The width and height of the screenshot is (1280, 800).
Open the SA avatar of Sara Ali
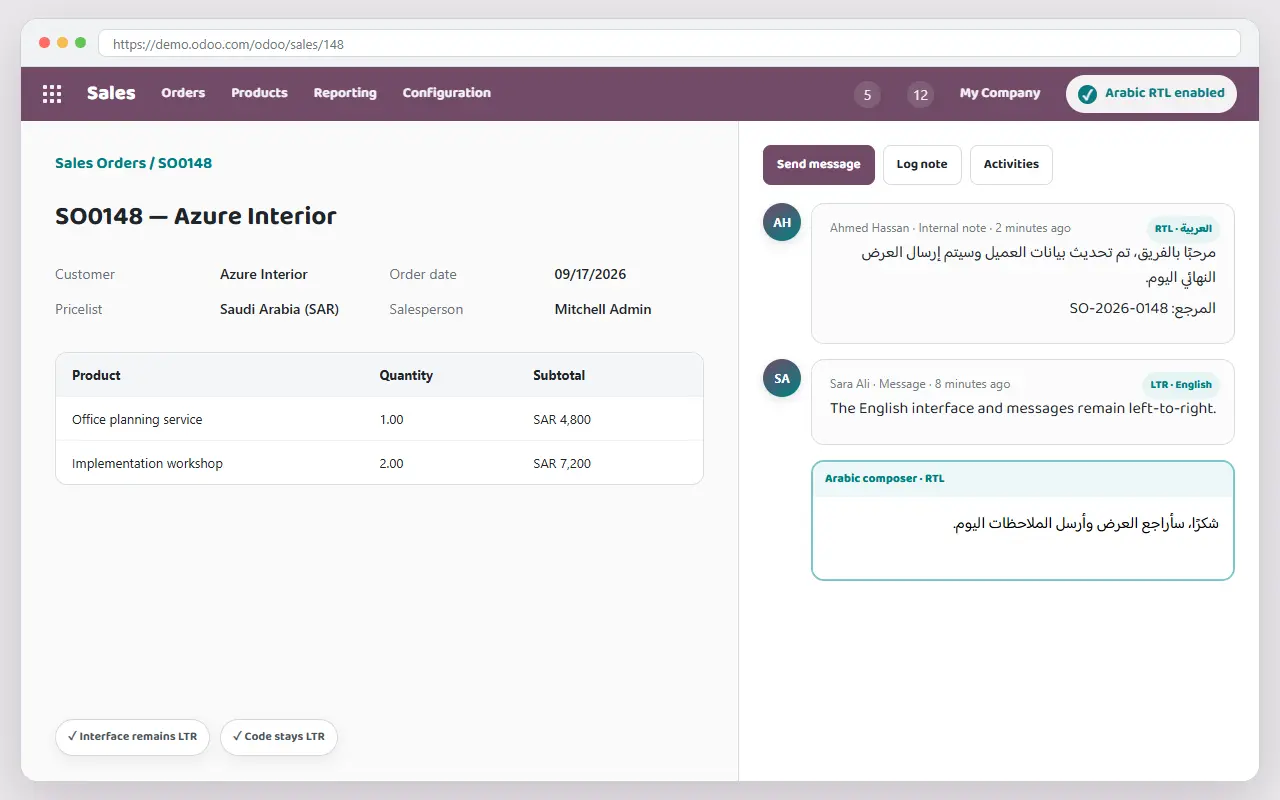[782, 378]
